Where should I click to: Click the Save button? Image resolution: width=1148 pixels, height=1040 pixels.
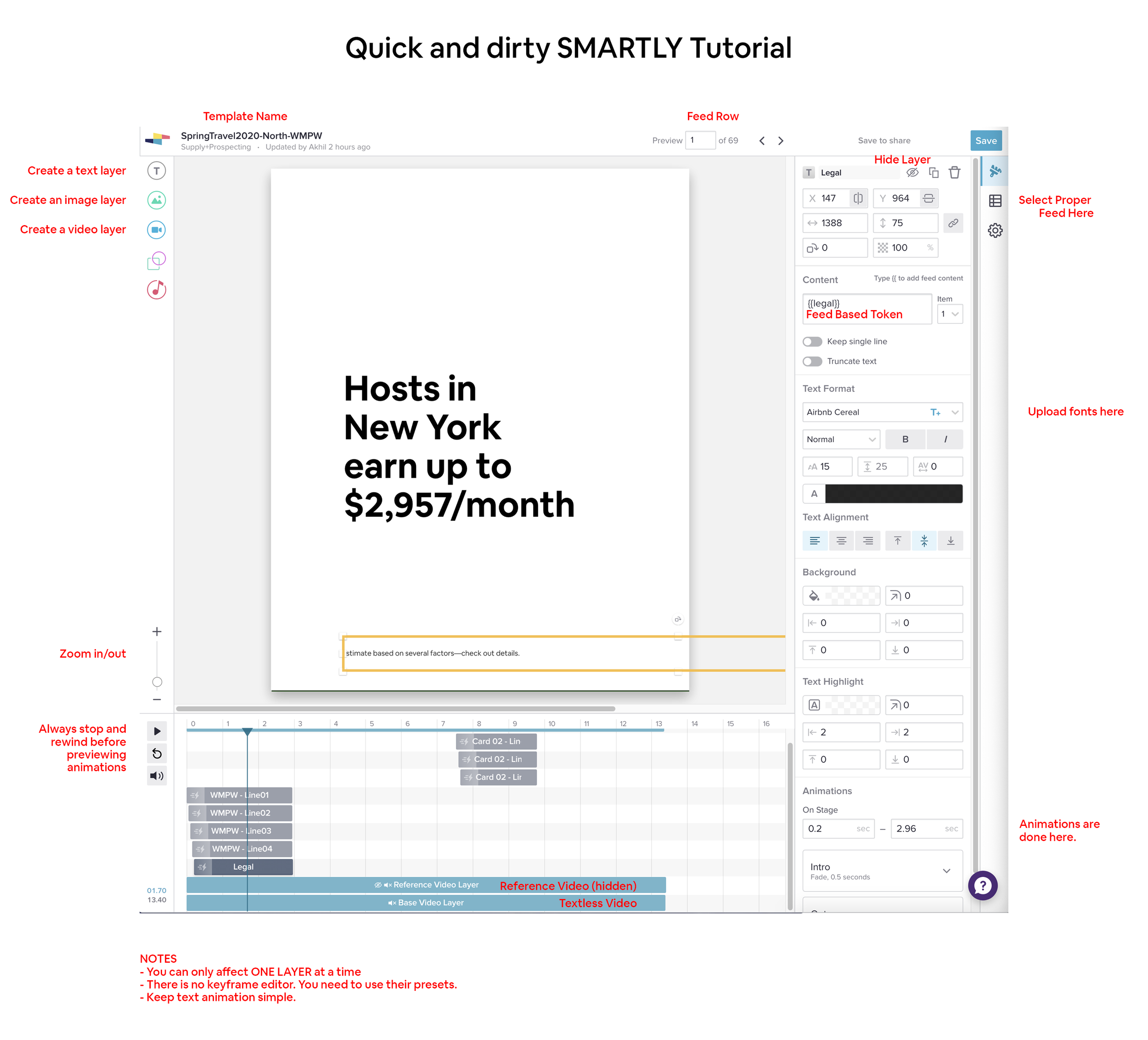pyautogui.click(x=986, y=141)
